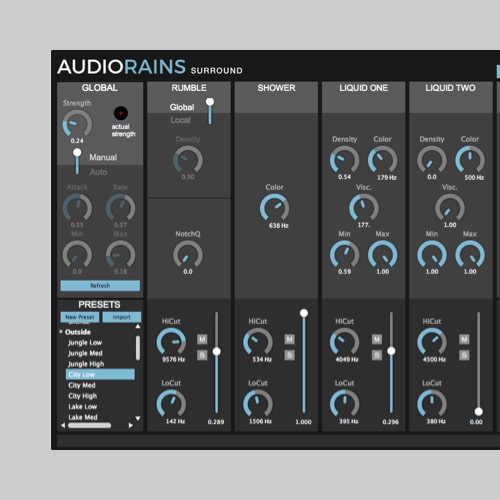Solo the Liquid Two channel
Viewport: 500px width, 500px height.
click(464, 355)
